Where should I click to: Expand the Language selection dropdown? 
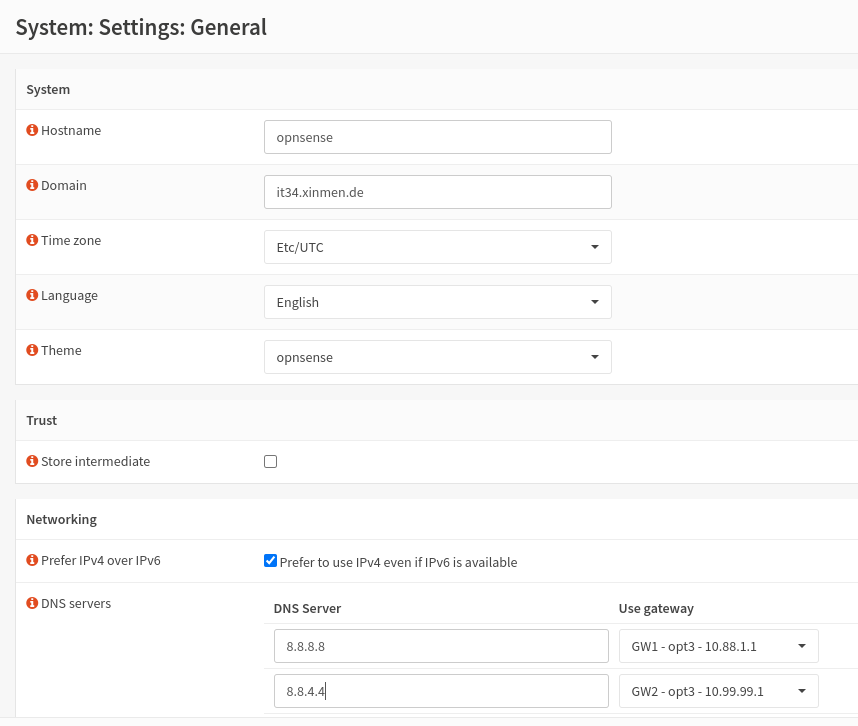437,301
